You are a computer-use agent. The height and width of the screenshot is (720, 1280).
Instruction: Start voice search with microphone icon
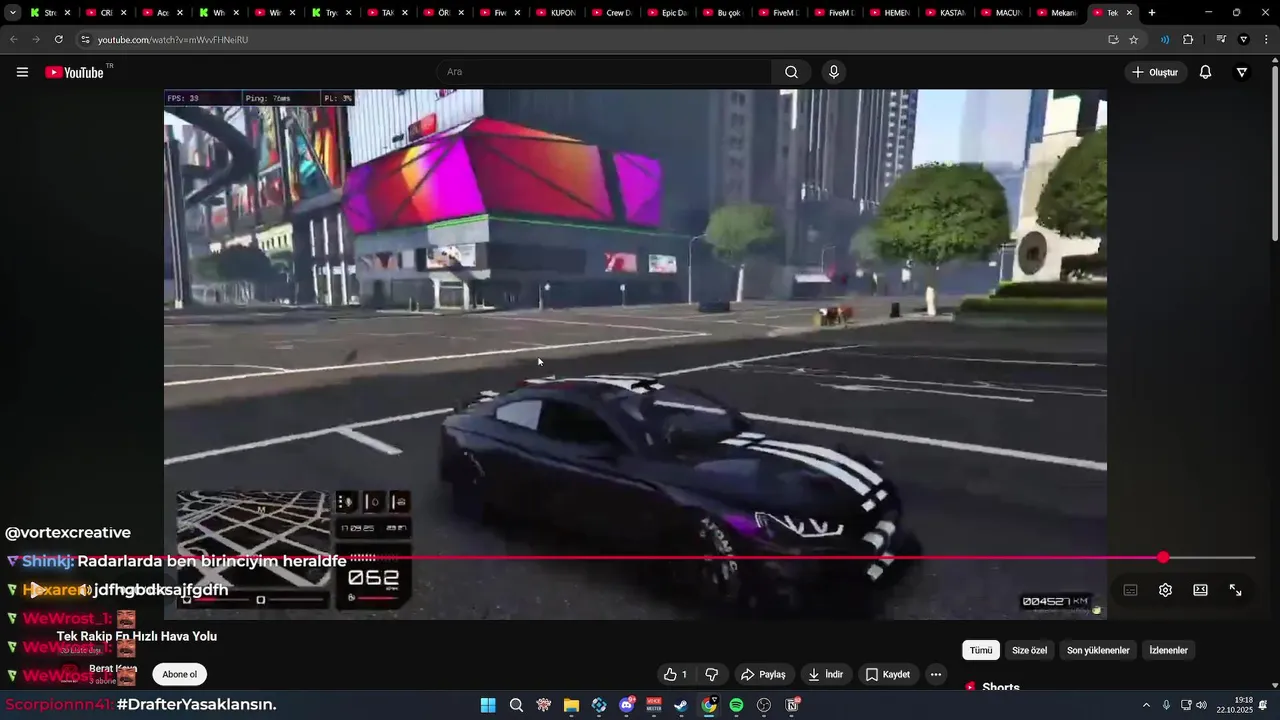[x=833, y=72]
